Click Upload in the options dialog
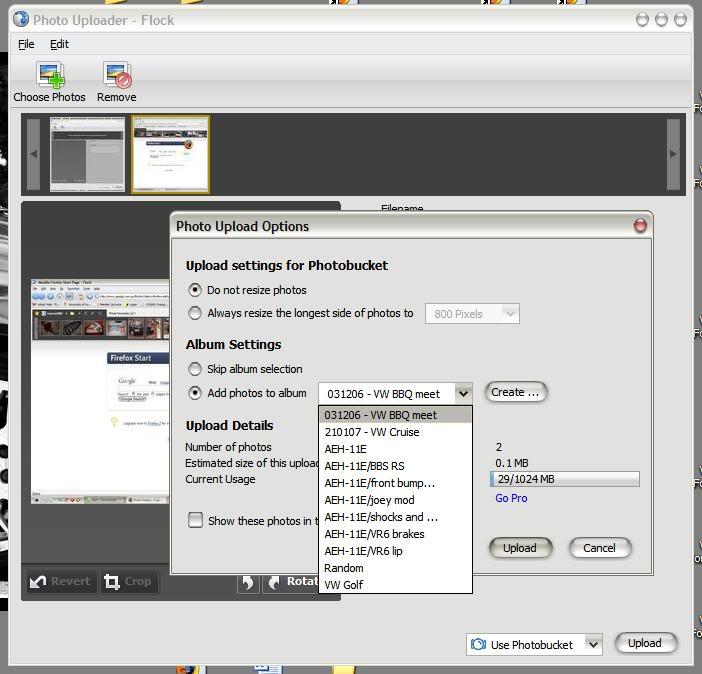 [520, 548]
